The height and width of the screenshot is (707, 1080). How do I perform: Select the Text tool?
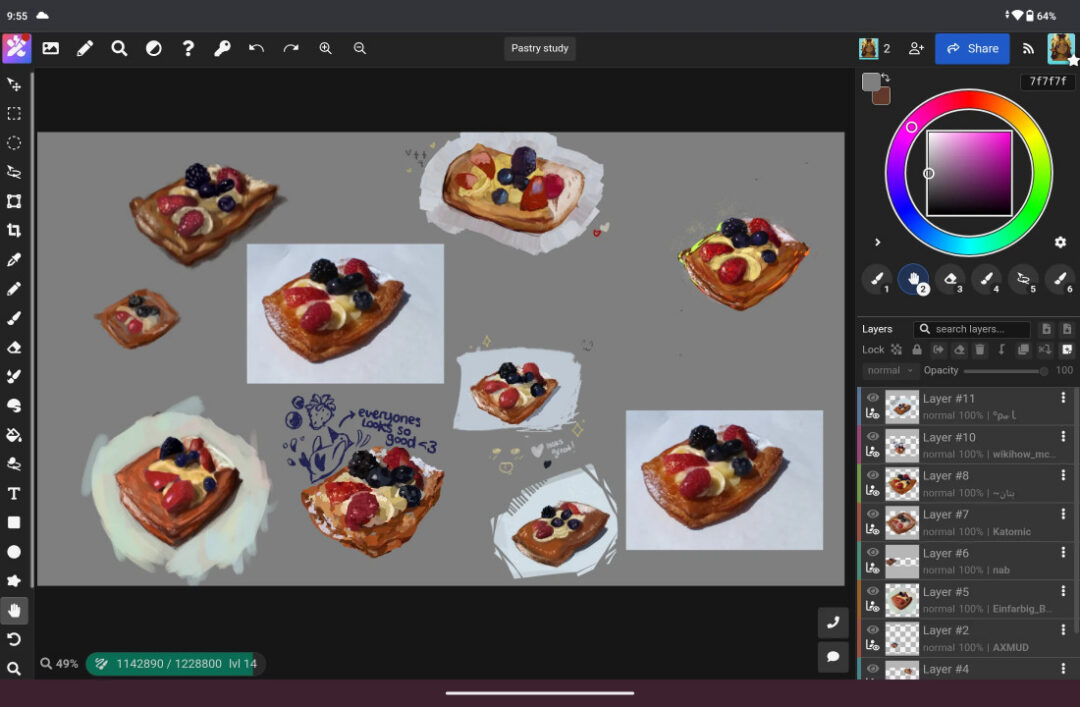click(14, 493)
